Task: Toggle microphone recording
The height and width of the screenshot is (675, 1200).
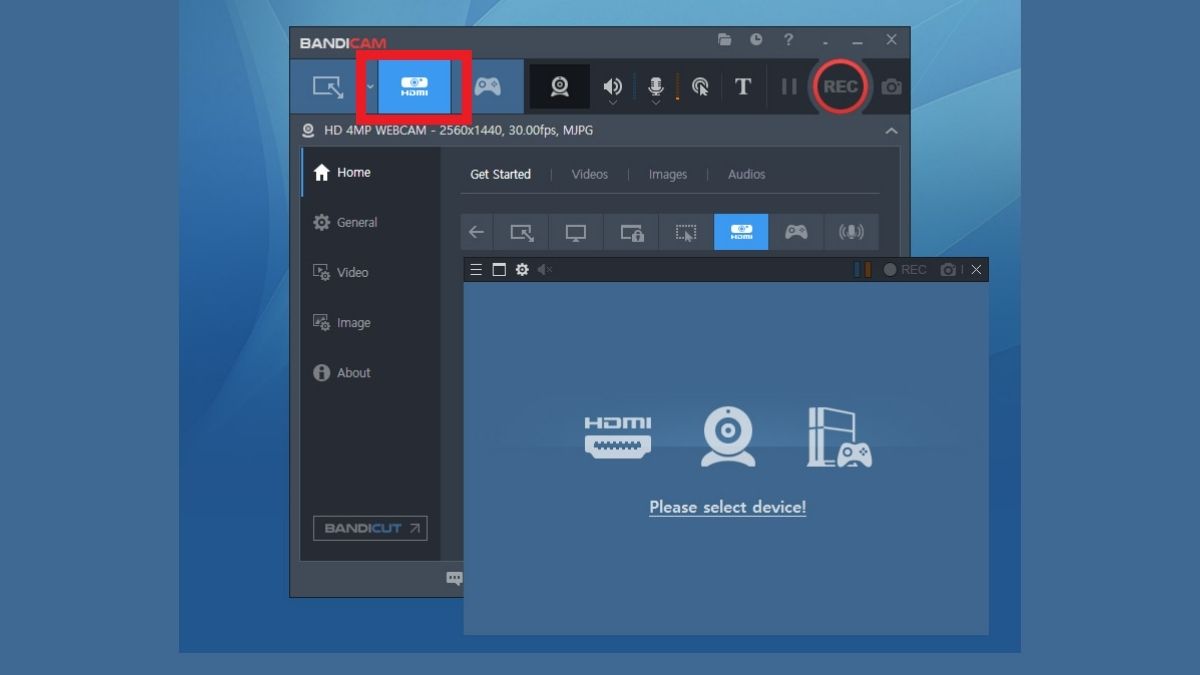Action: tap(656, 87)
